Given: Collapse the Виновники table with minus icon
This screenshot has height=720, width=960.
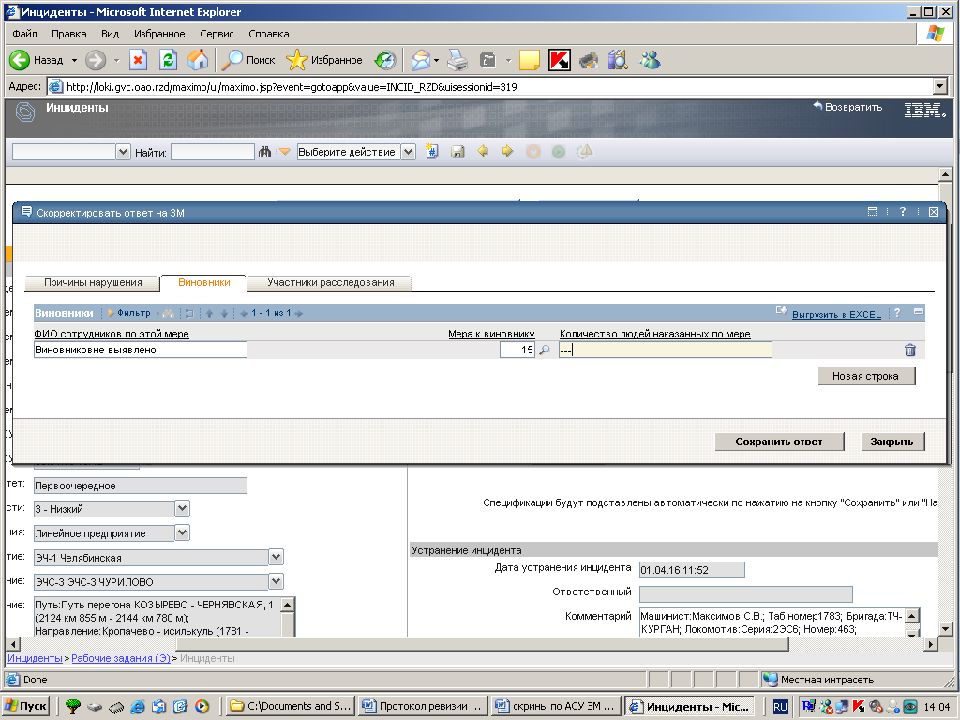Looking at the screenshot, I should [918, 312].
